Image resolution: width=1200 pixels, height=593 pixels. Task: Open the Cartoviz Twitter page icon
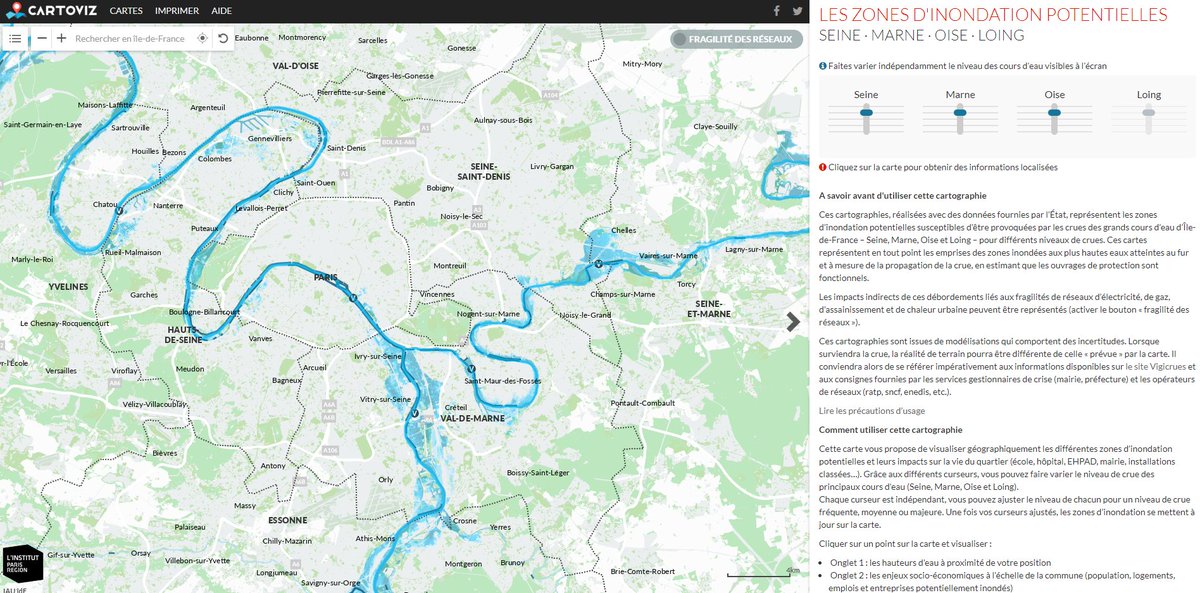click(796, 11)
